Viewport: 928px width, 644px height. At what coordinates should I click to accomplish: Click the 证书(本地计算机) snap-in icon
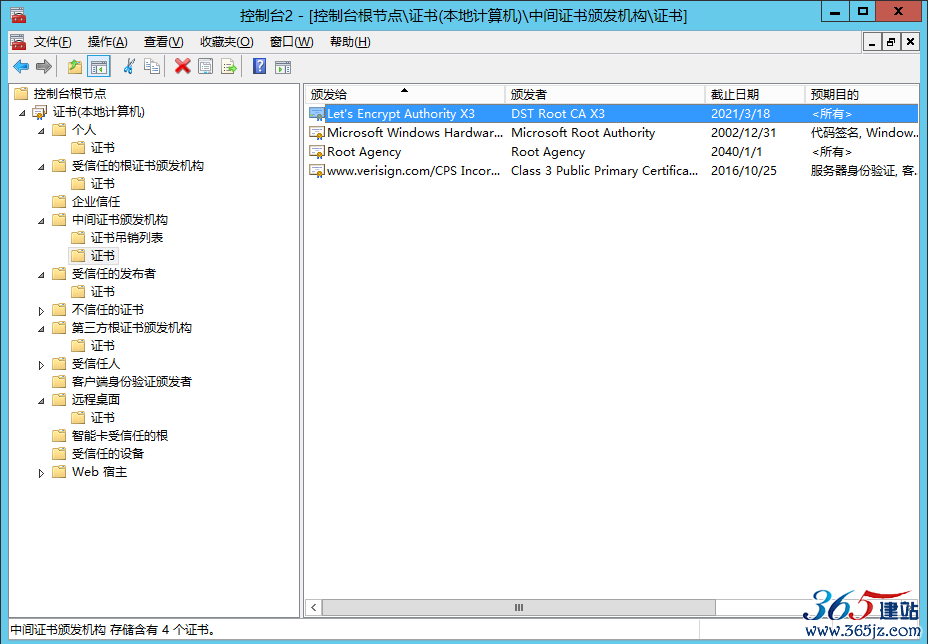(x=40, y=111)
